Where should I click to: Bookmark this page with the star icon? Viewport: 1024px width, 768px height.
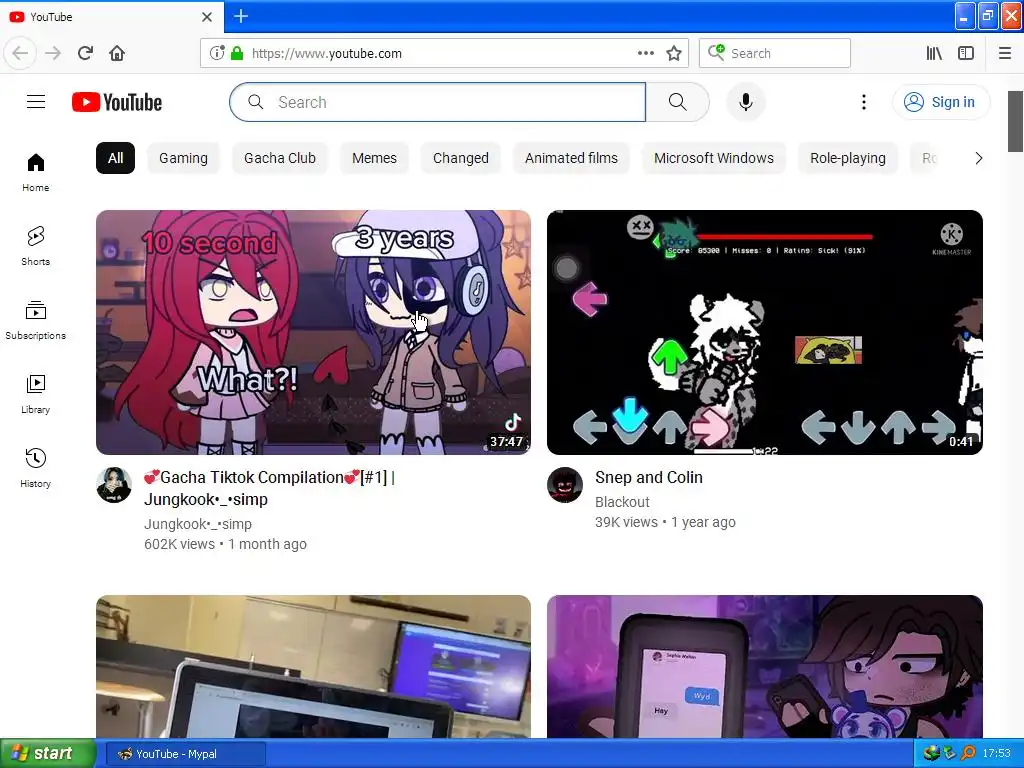674,53
